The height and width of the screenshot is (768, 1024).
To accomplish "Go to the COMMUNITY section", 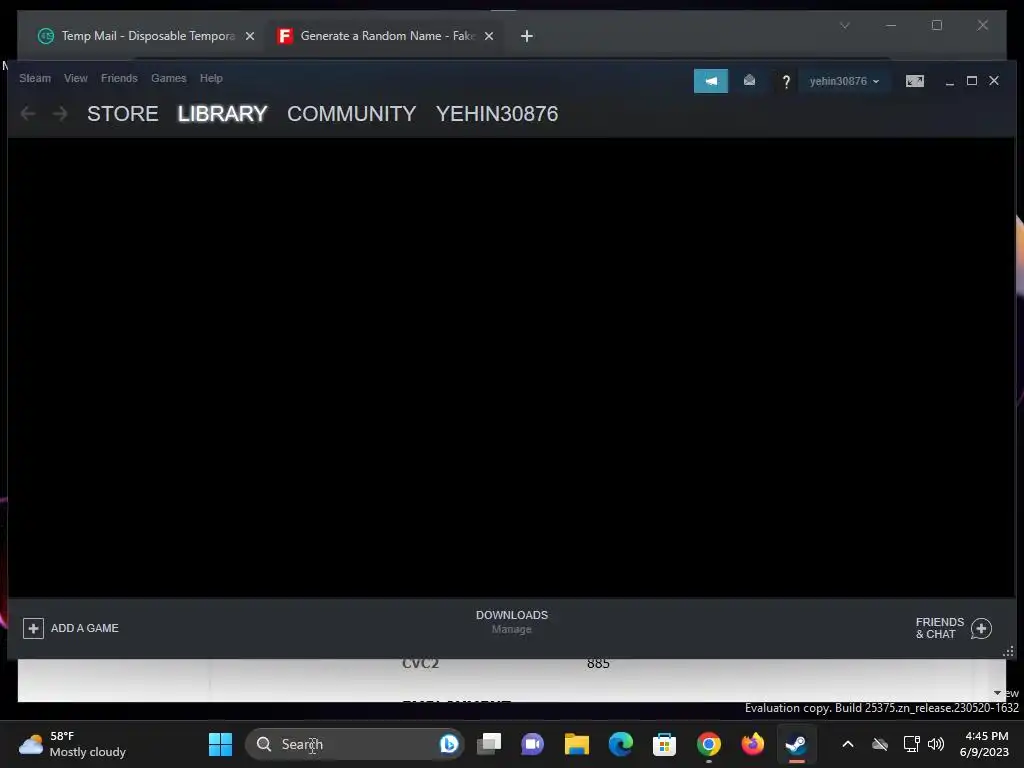I will coord(351,114).
